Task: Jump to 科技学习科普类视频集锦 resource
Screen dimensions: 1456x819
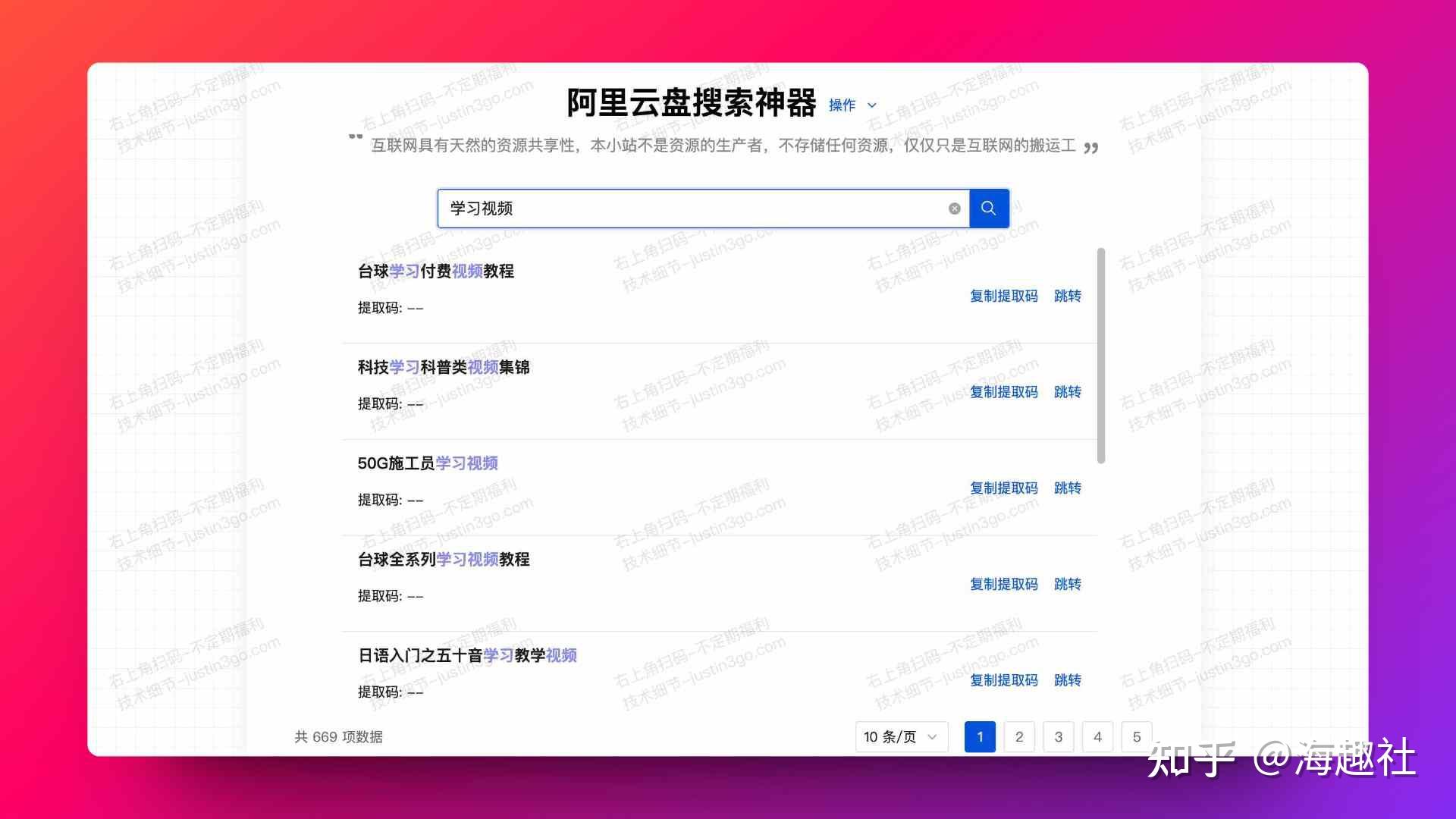Action: (x=1068, y=392)
